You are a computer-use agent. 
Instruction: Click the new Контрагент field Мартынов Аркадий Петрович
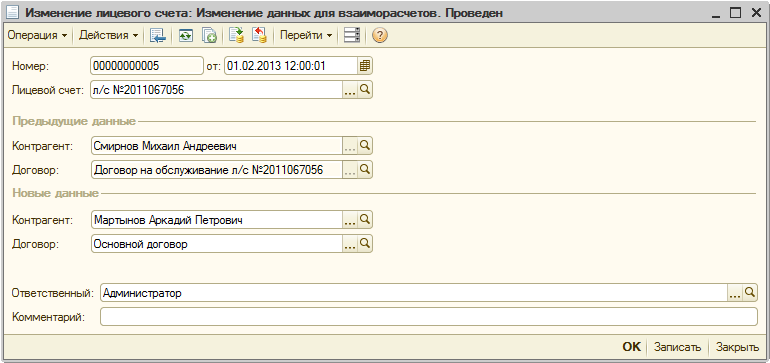(217, 220)
